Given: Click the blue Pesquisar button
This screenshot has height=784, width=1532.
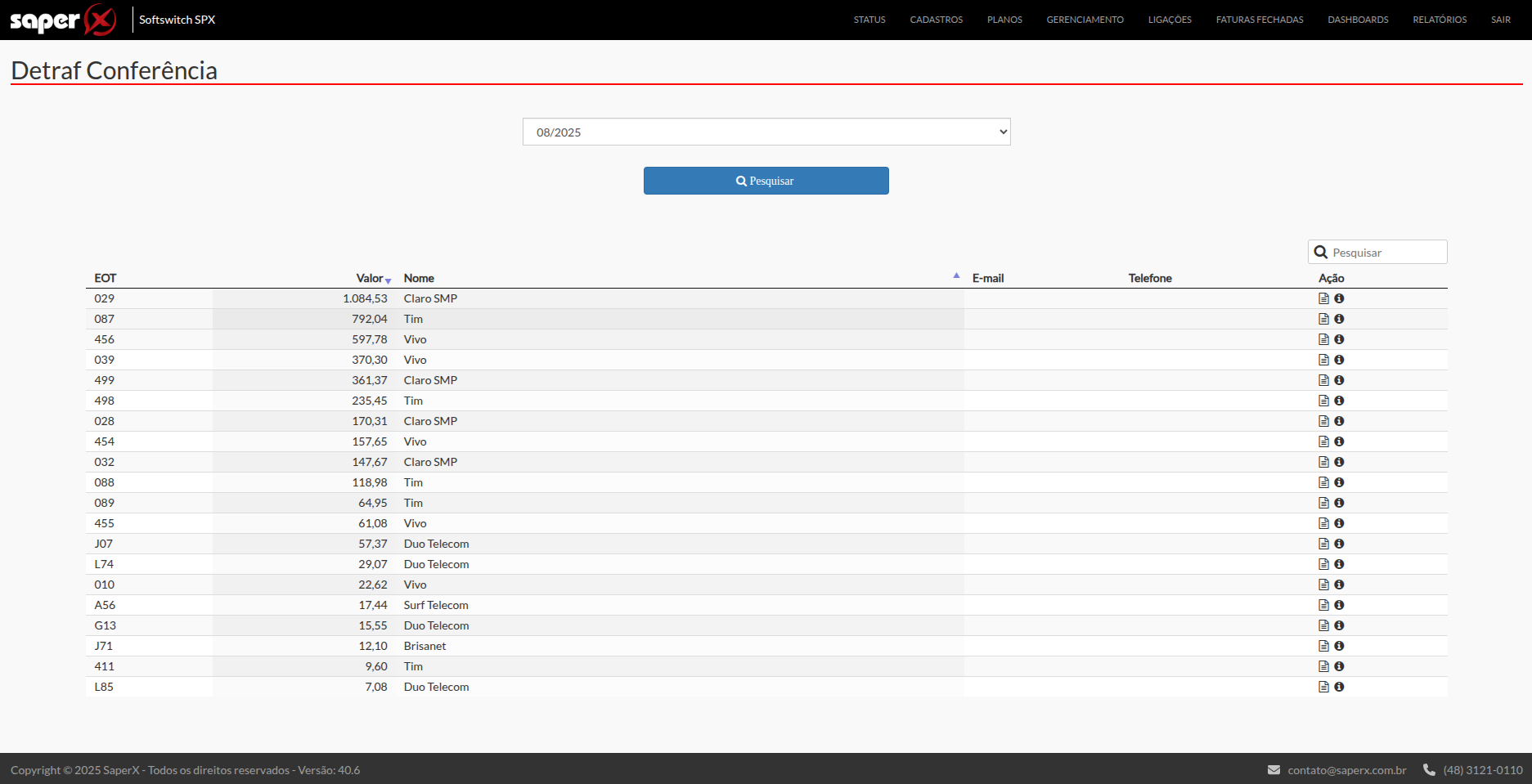Looking at the screenshot, I should 766,181.
